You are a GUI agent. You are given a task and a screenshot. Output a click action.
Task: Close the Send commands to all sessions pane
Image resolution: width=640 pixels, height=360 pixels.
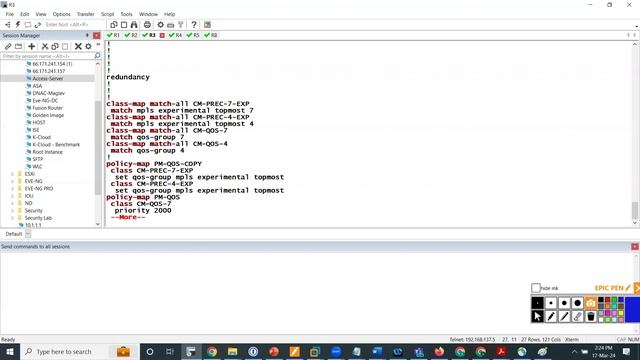[635, 247]
